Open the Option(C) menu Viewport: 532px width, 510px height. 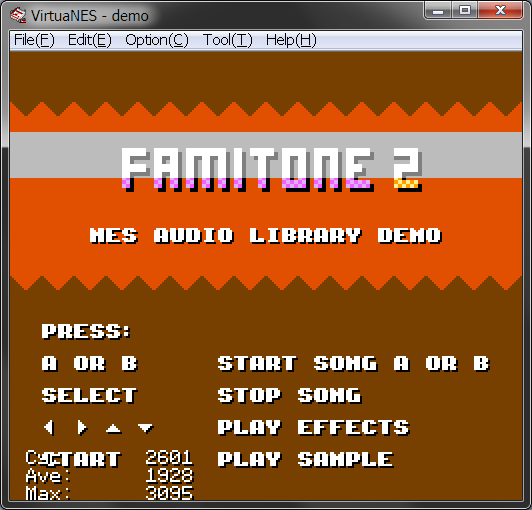(157, 40)
